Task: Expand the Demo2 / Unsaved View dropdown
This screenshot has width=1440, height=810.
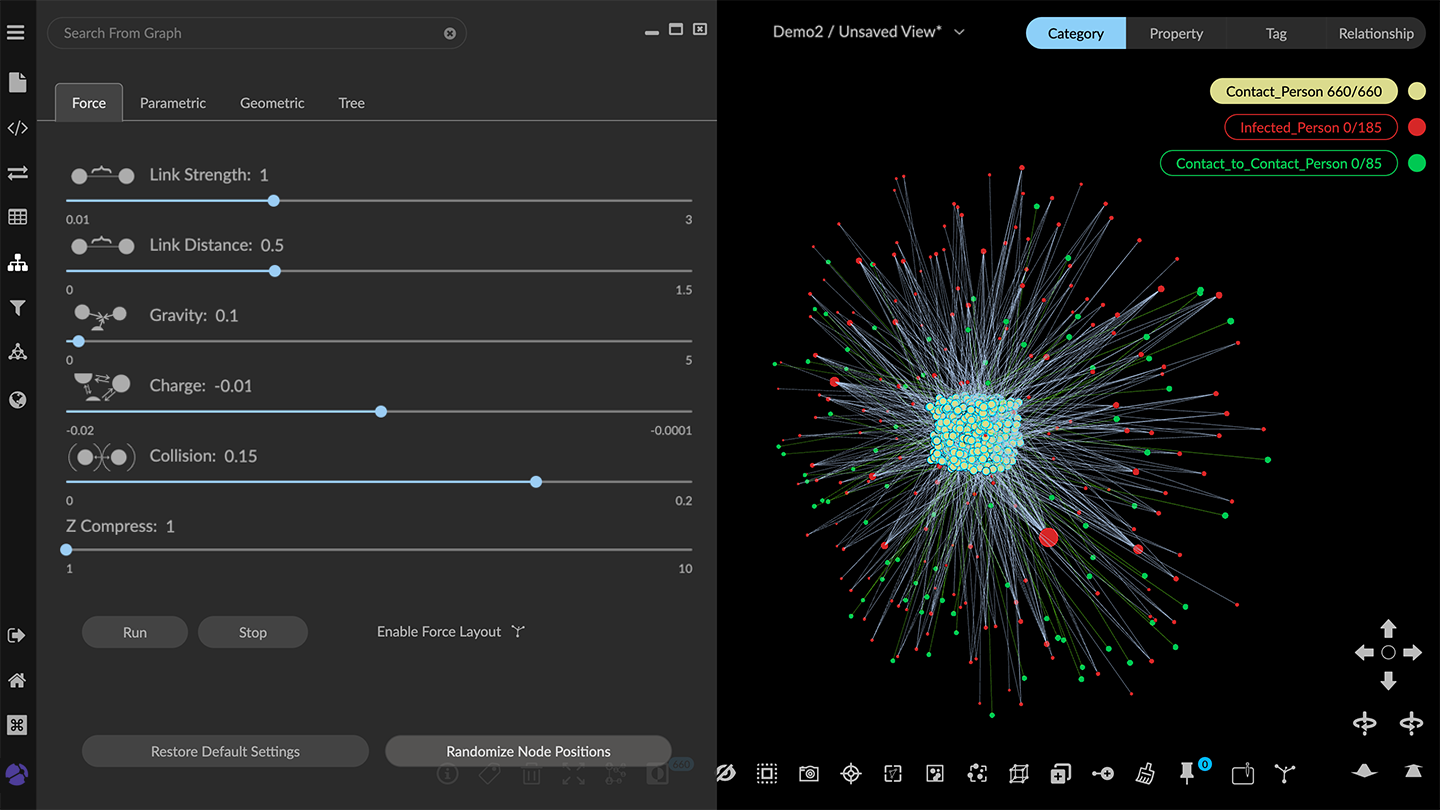Action: [959, 32]
